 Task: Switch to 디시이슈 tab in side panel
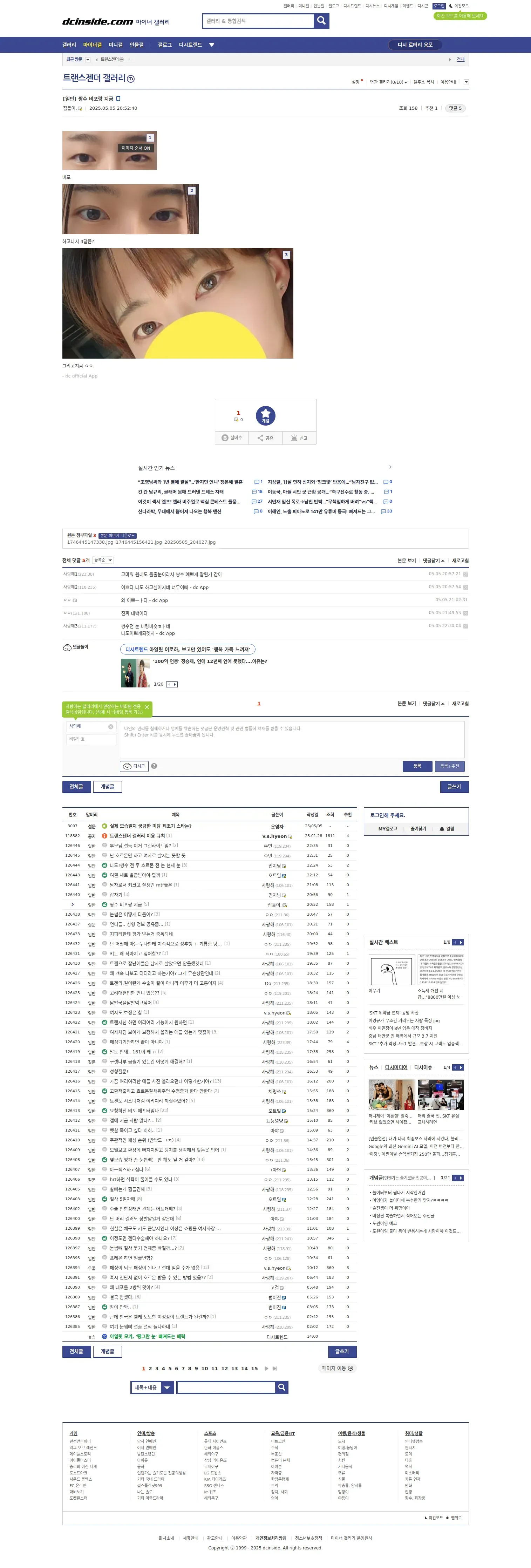[423, 1068]
